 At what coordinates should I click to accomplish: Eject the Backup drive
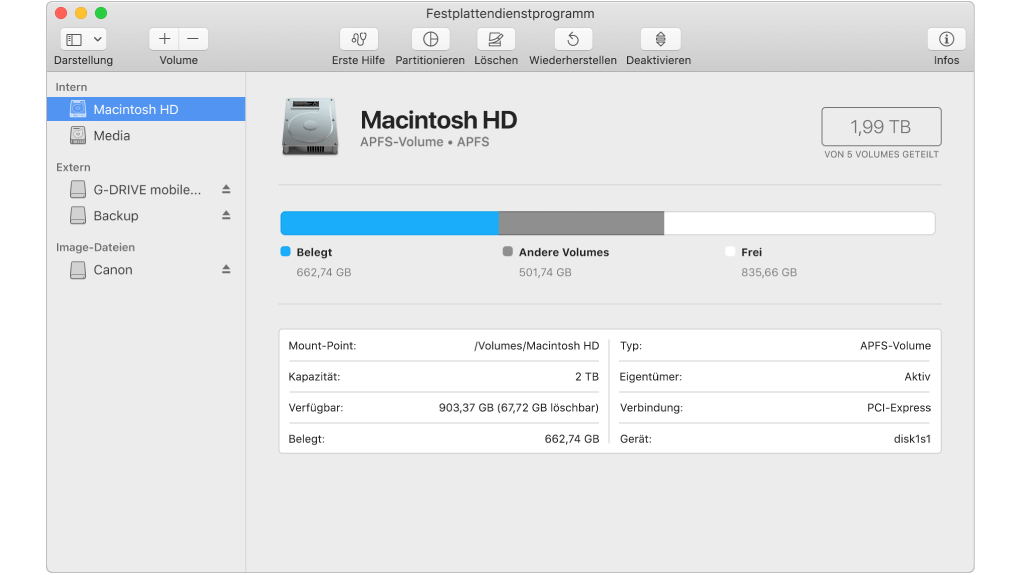[x=226, y=215]
